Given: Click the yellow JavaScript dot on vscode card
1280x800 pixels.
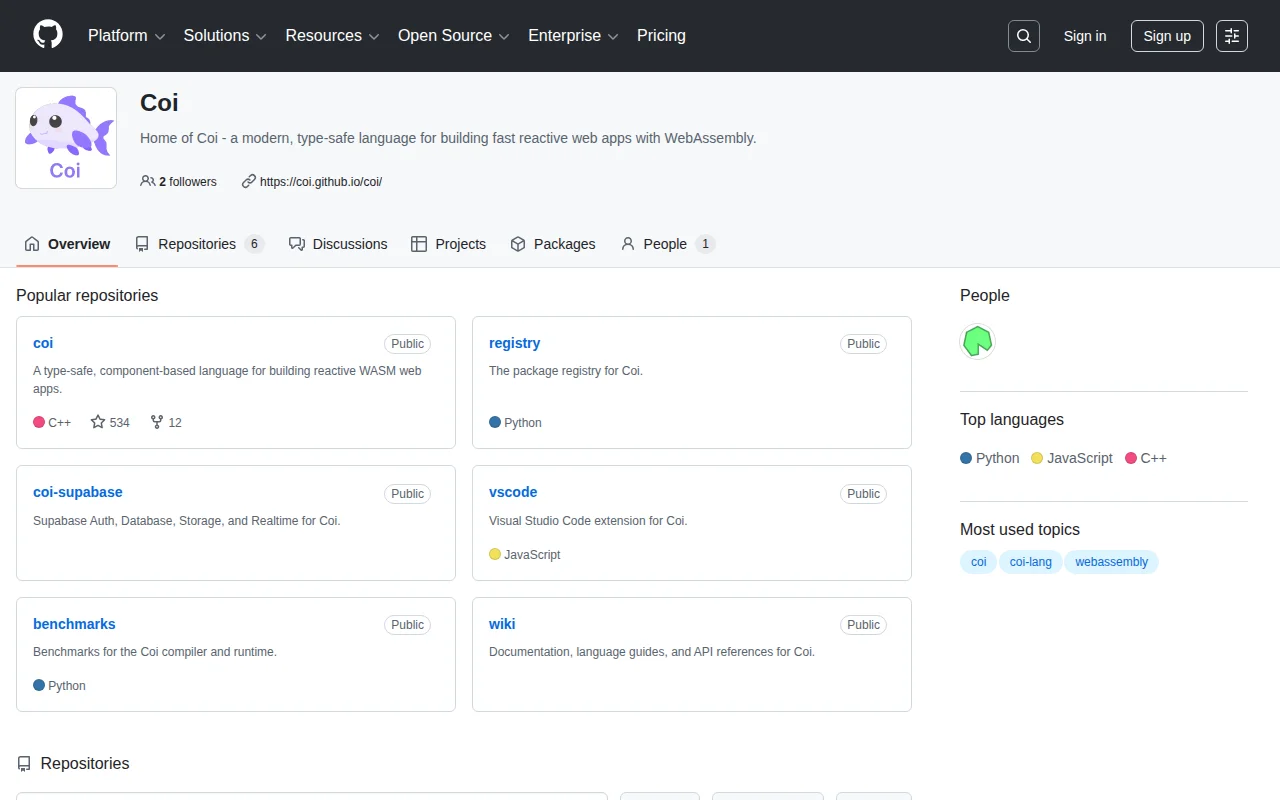Looking at the screenshot, I should 495,554.
